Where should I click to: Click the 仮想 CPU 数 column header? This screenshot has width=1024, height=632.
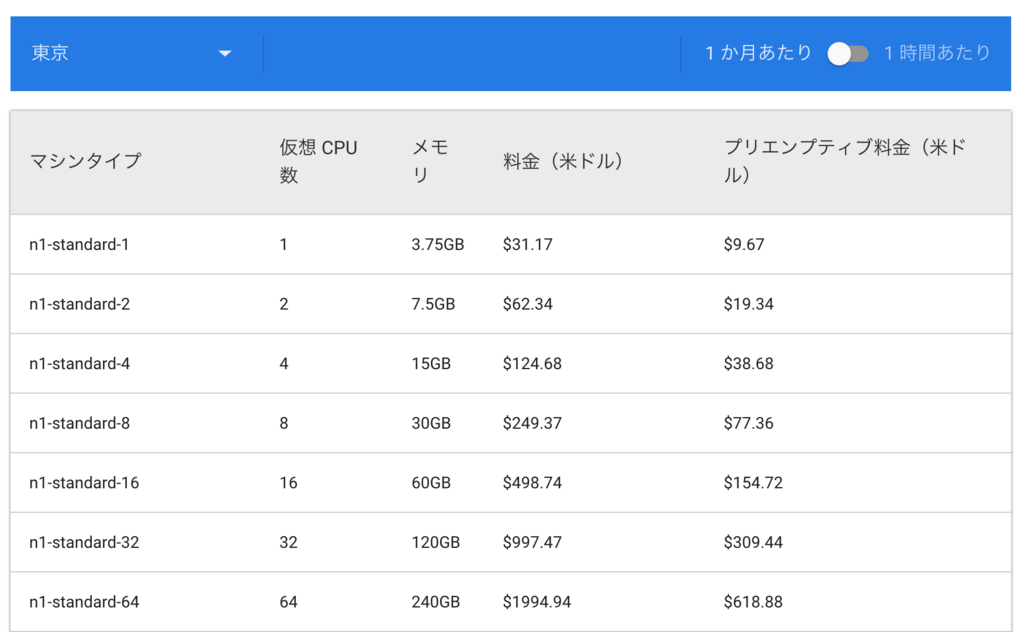tap(318, 161)
